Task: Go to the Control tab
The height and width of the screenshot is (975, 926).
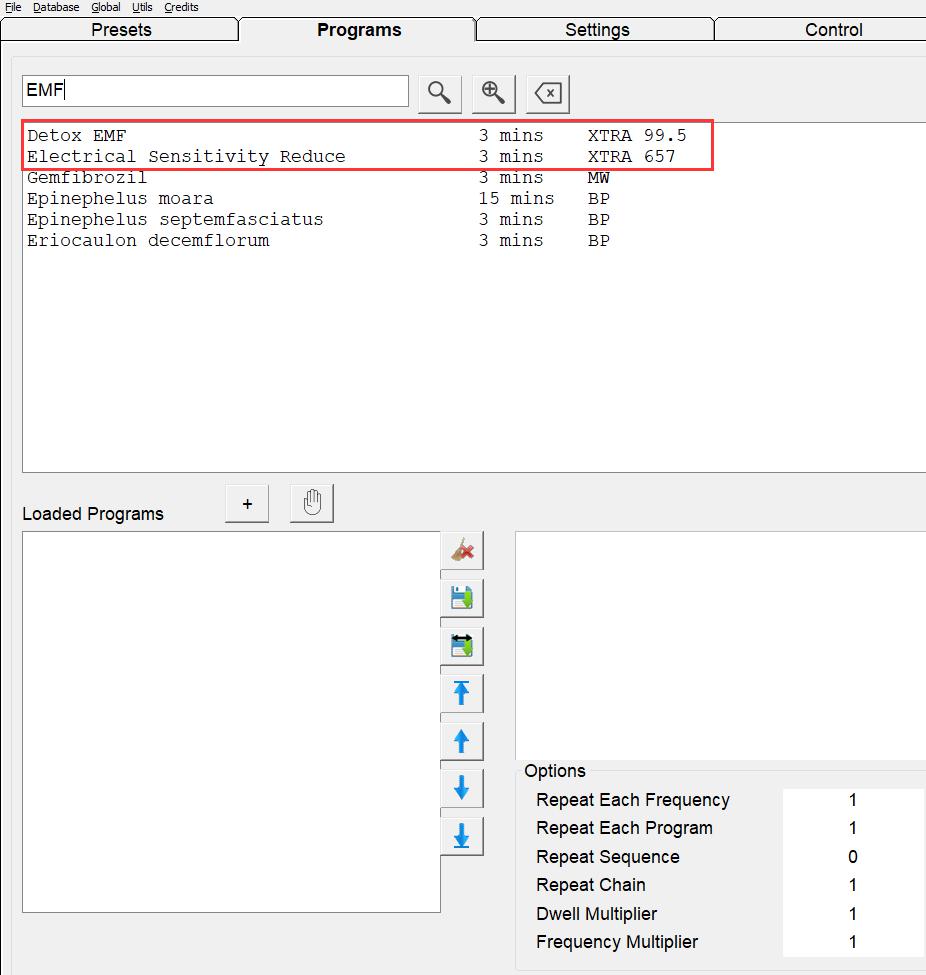Action: [833, 29]
